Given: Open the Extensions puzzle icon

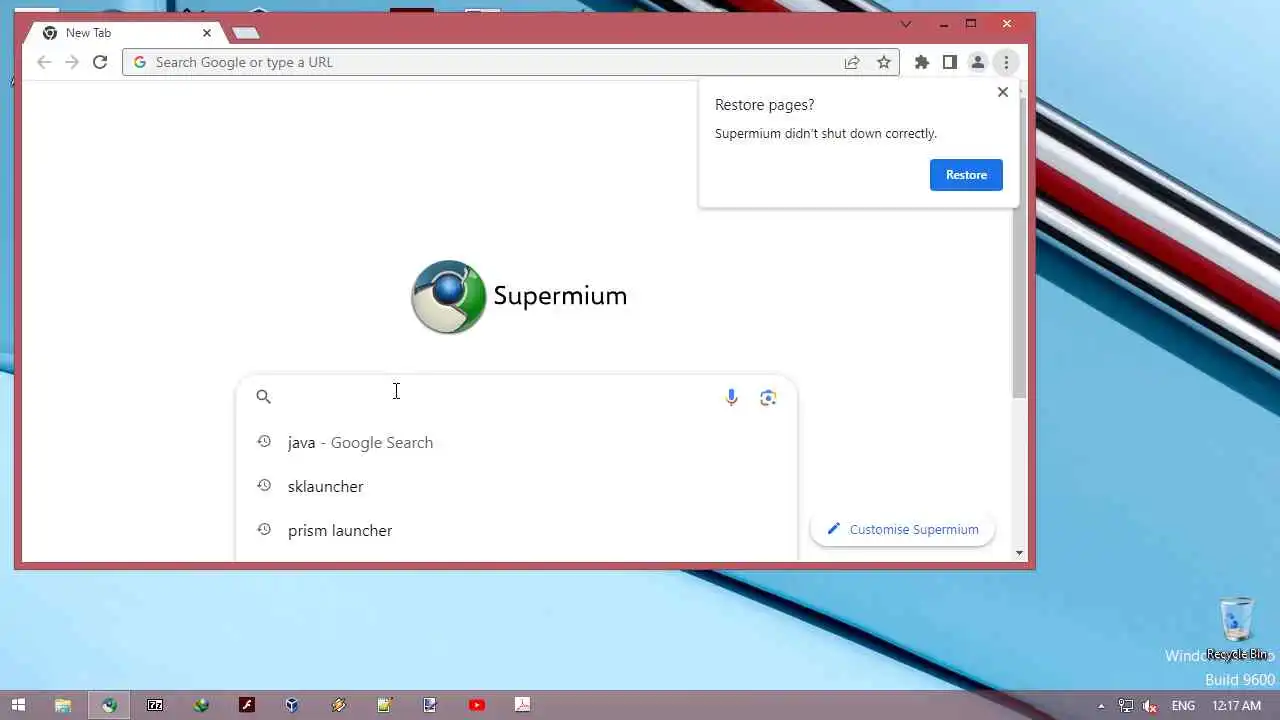Looking at the screenshot, I should (922, 62).
